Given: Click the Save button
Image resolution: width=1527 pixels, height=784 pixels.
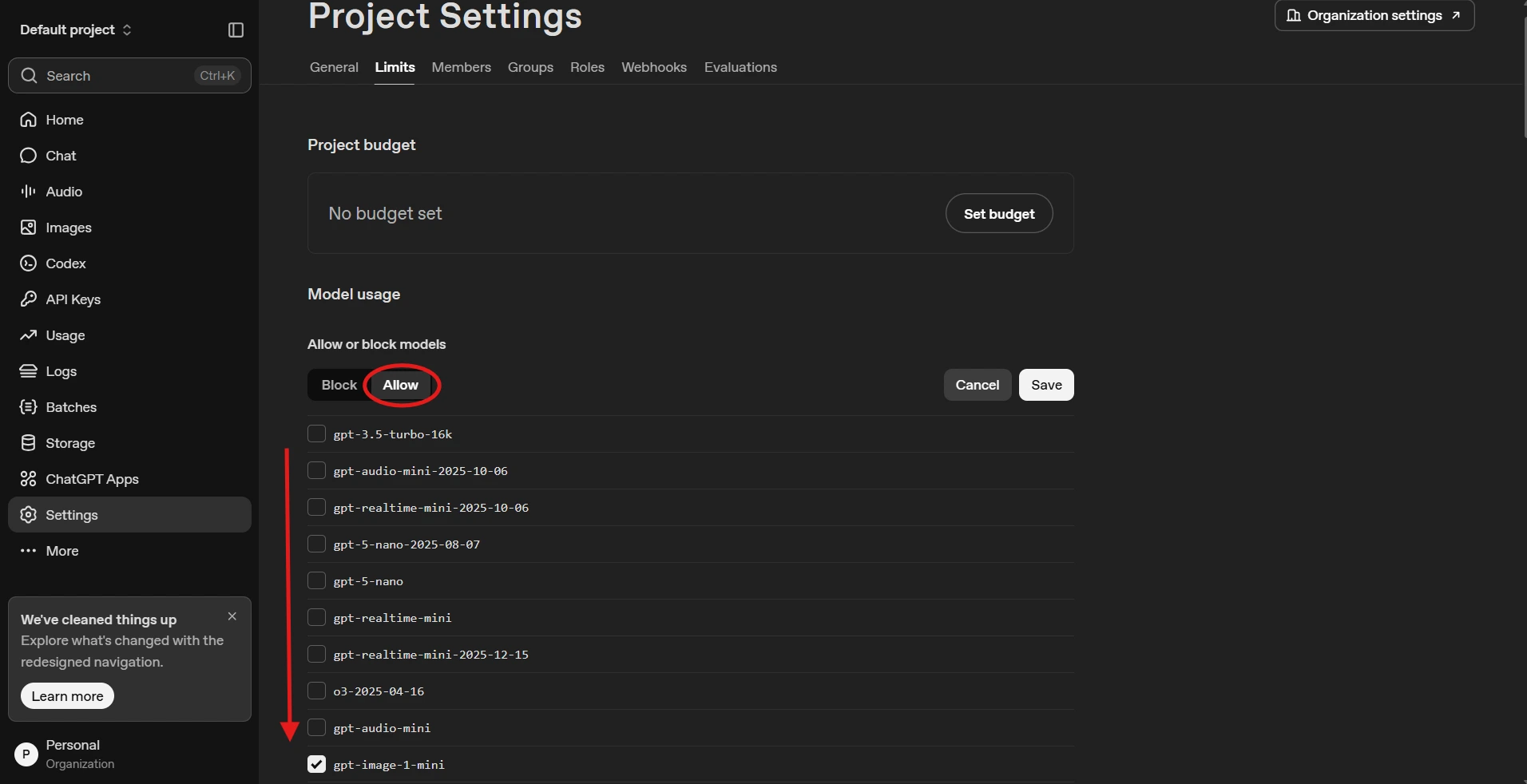Looking at the screenshot, I should [x=1046, y=385].
